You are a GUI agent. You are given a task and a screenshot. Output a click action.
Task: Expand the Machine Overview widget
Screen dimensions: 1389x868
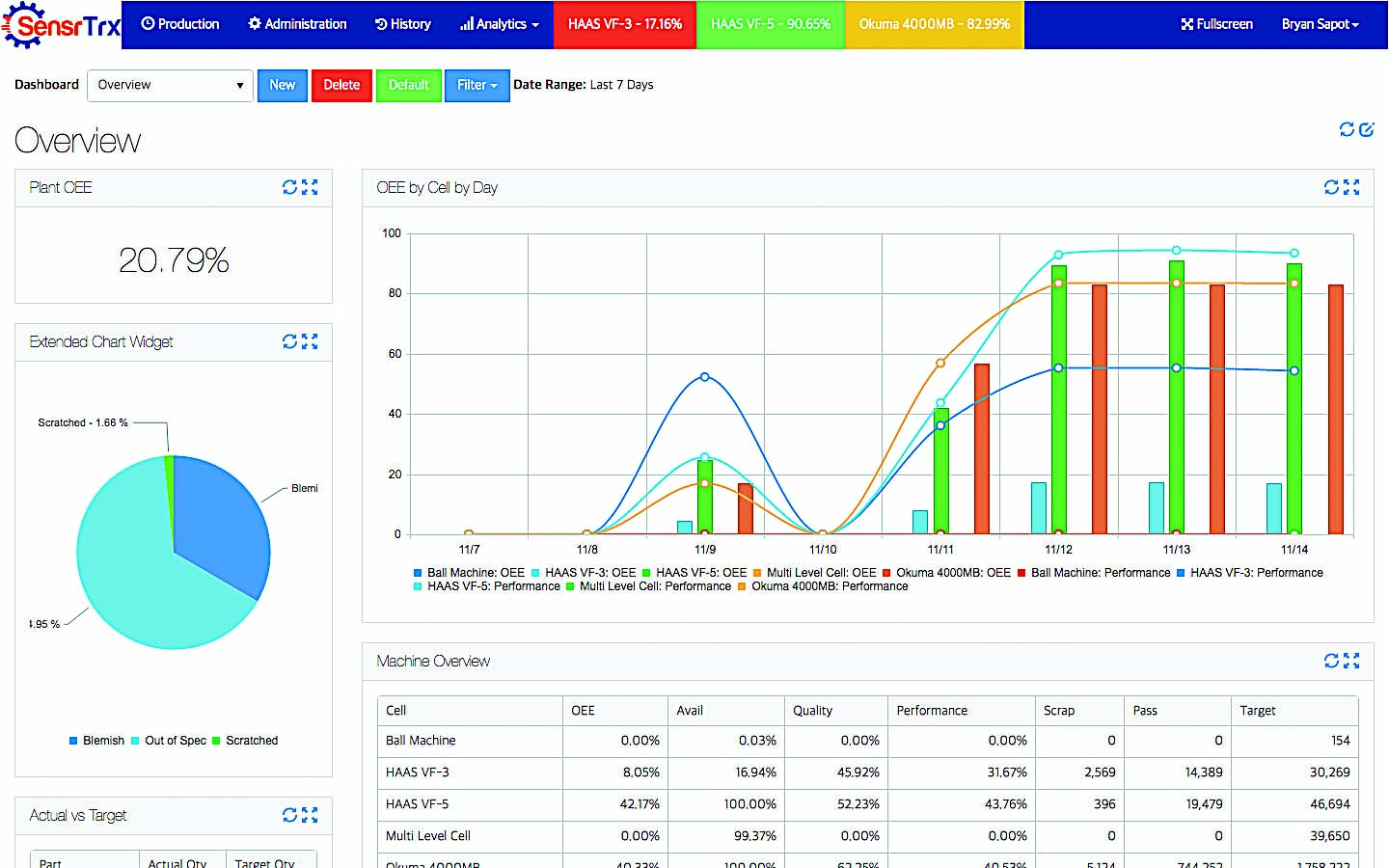pyautogui.click(x=1351, y=661)
